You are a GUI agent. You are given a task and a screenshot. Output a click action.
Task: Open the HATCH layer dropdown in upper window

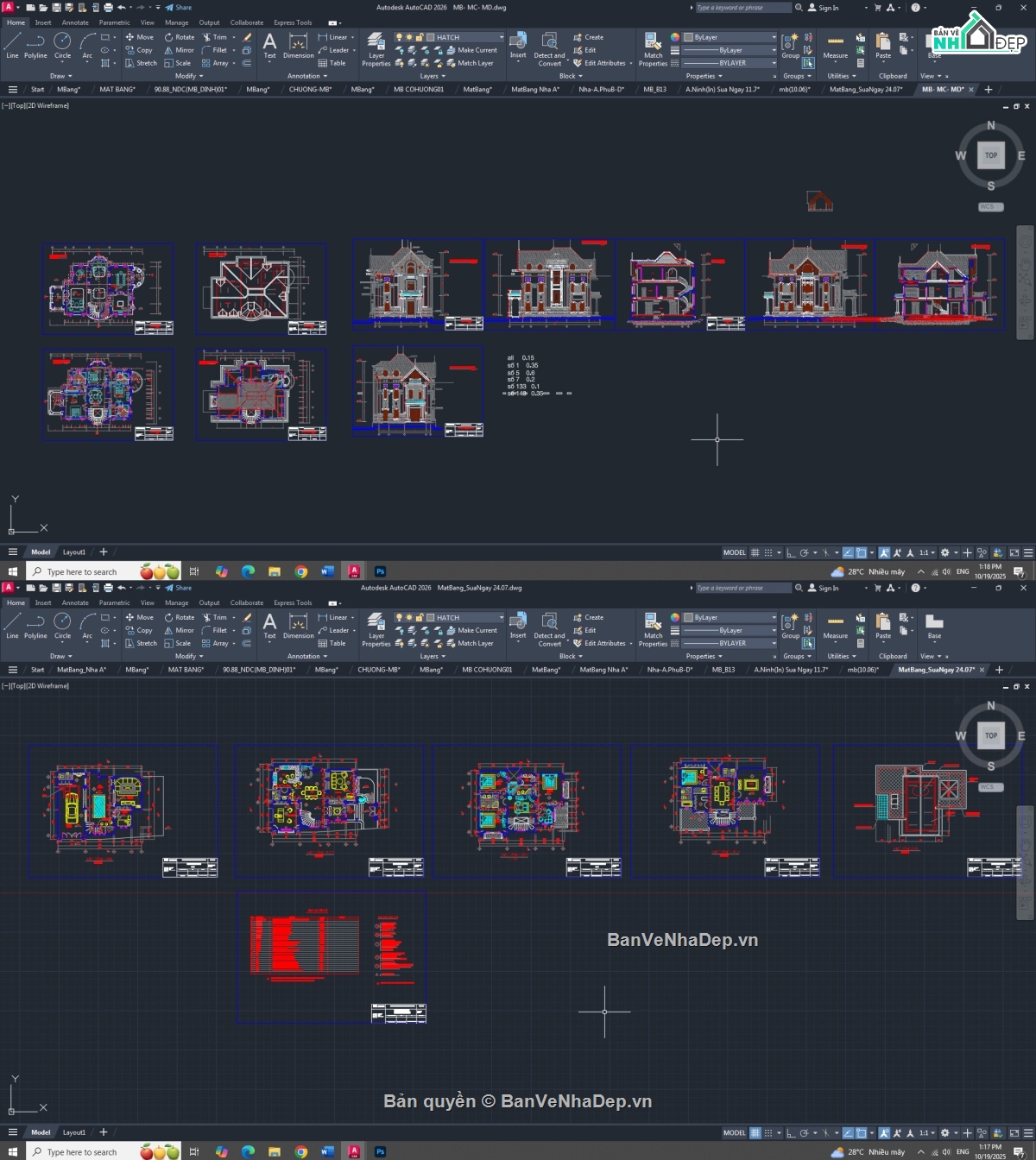coord(501,37)
